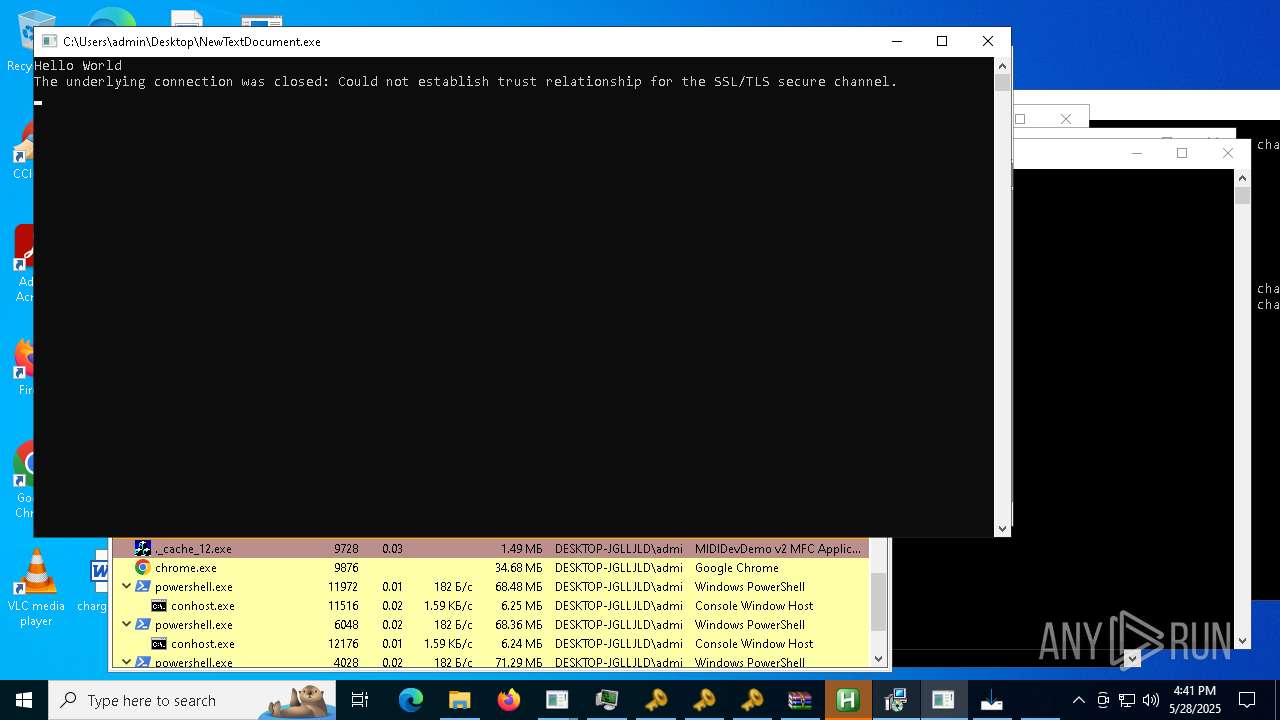Show hidden system tray icons

(1078, 700)
